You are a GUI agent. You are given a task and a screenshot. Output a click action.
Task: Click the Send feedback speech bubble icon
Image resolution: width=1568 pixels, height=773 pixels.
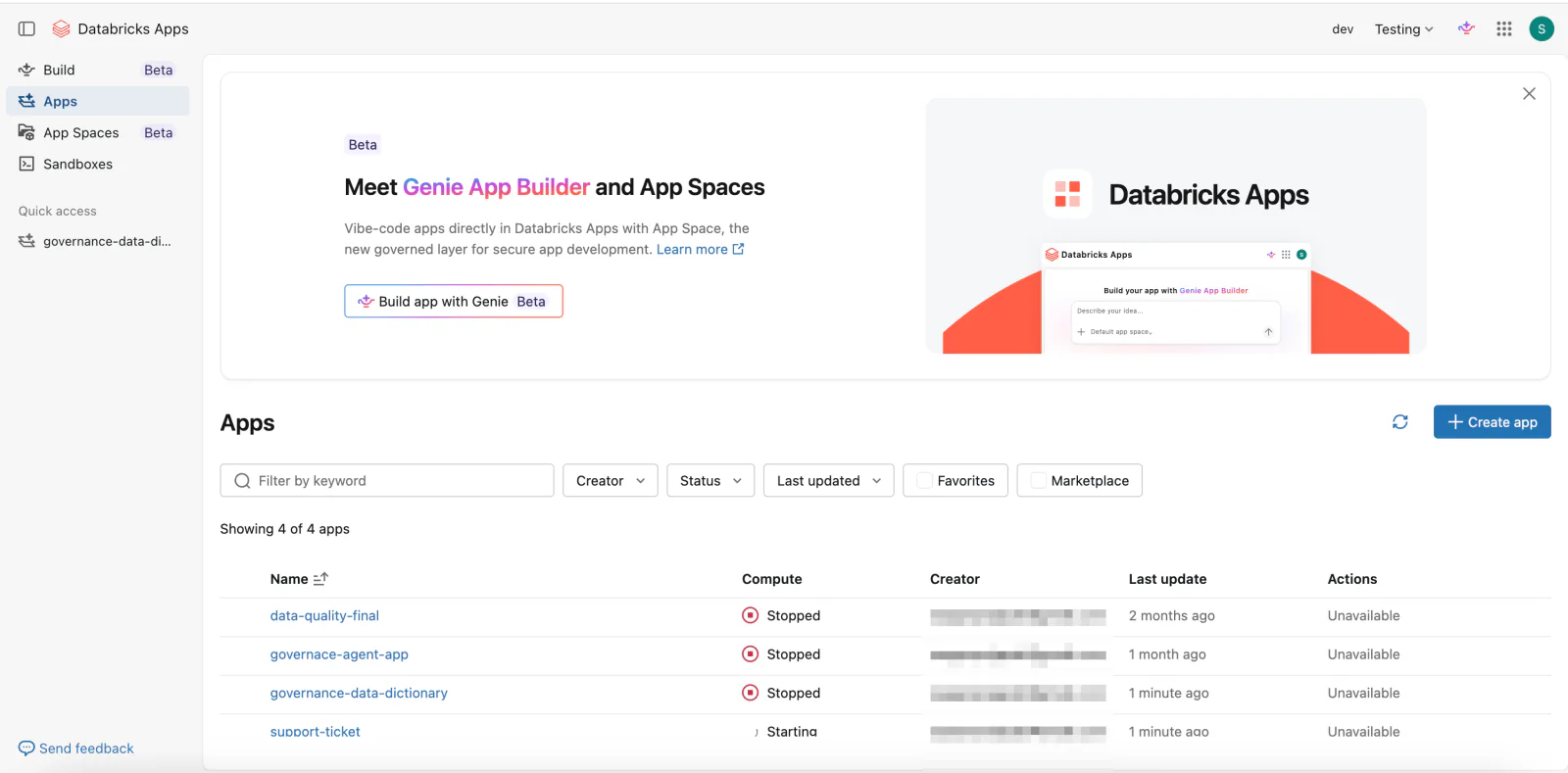[x=26, y=749]
